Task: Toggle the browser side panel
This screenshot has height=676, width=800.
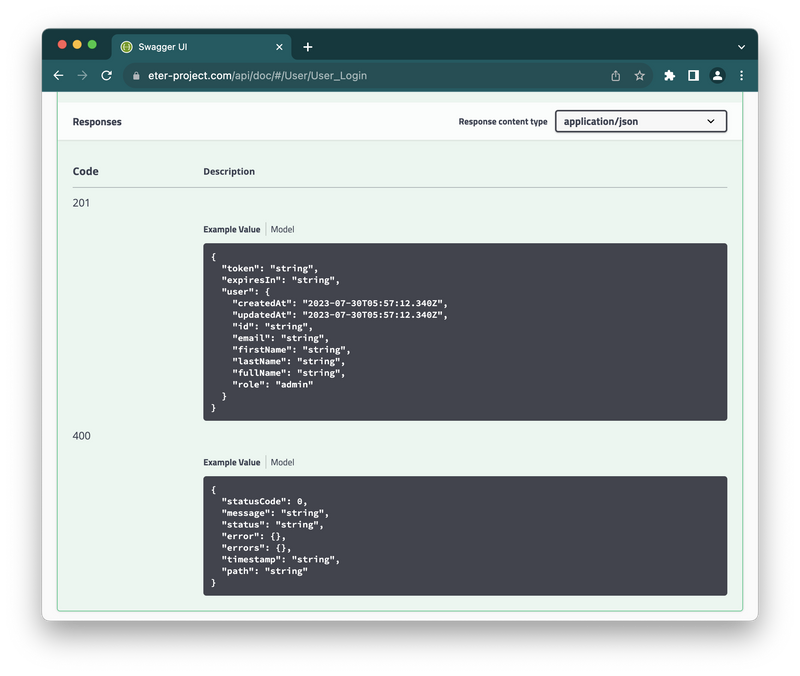Action: pos(693,75)
